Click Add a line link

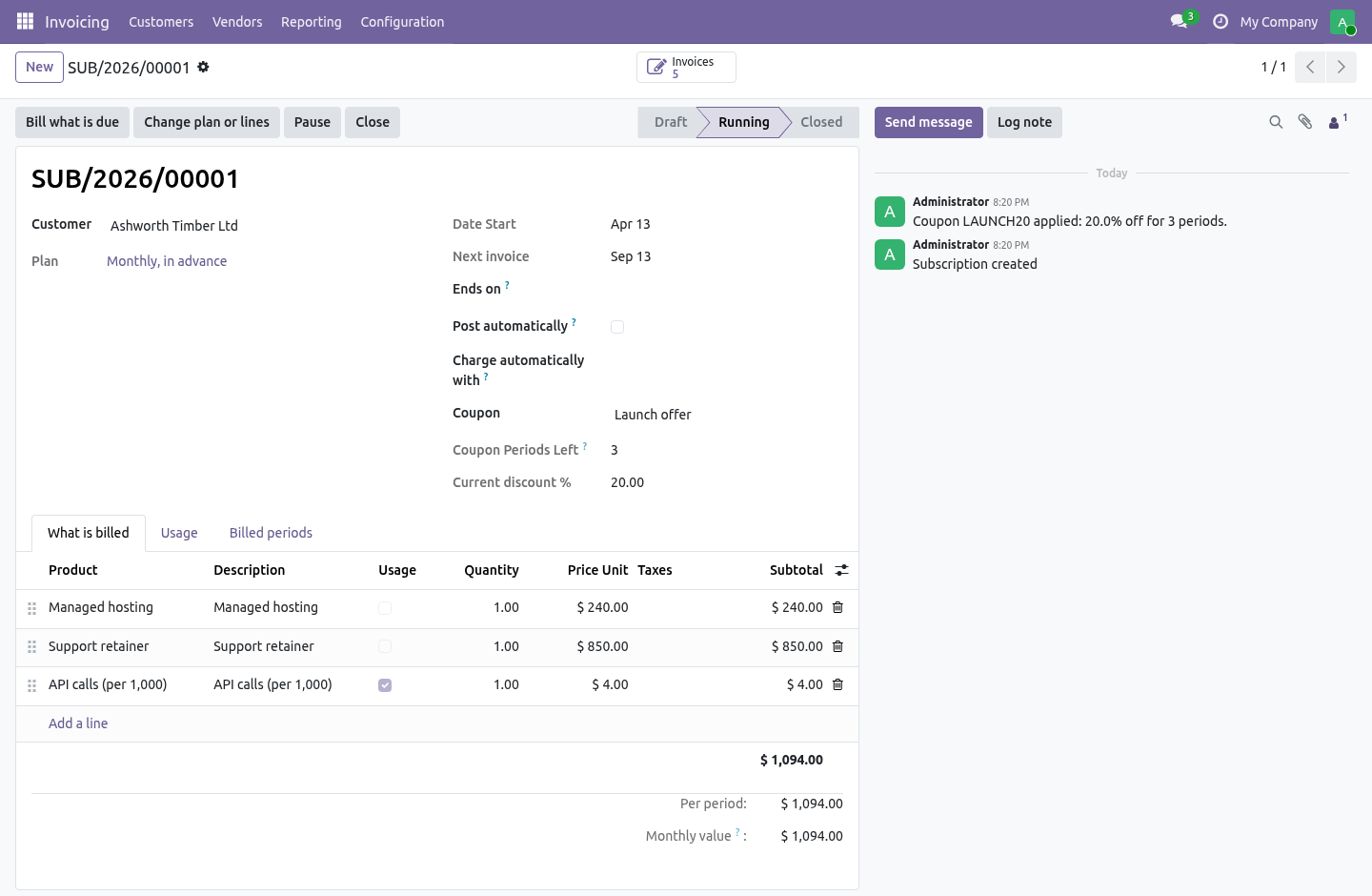click(78, 723)
